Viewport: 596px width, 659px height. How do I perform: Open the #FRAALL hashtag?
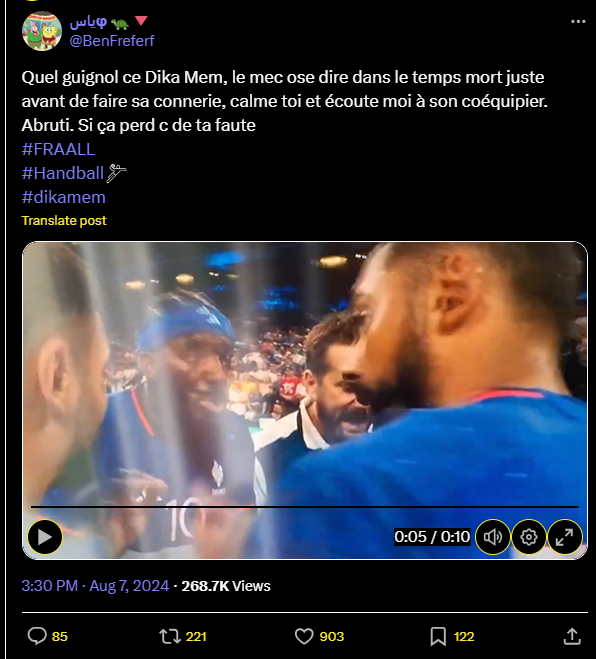coord(58,149)
